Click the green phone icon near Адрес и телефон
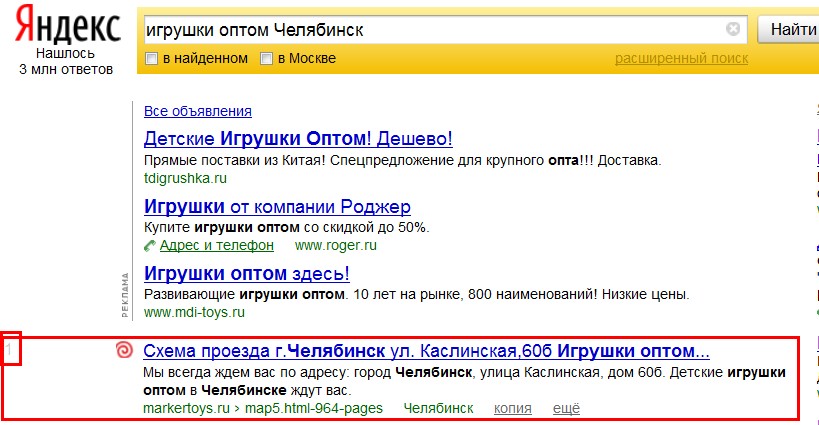The height and width of the screenshot is (425, 819). pyautogui.click(x=150, y=245)
